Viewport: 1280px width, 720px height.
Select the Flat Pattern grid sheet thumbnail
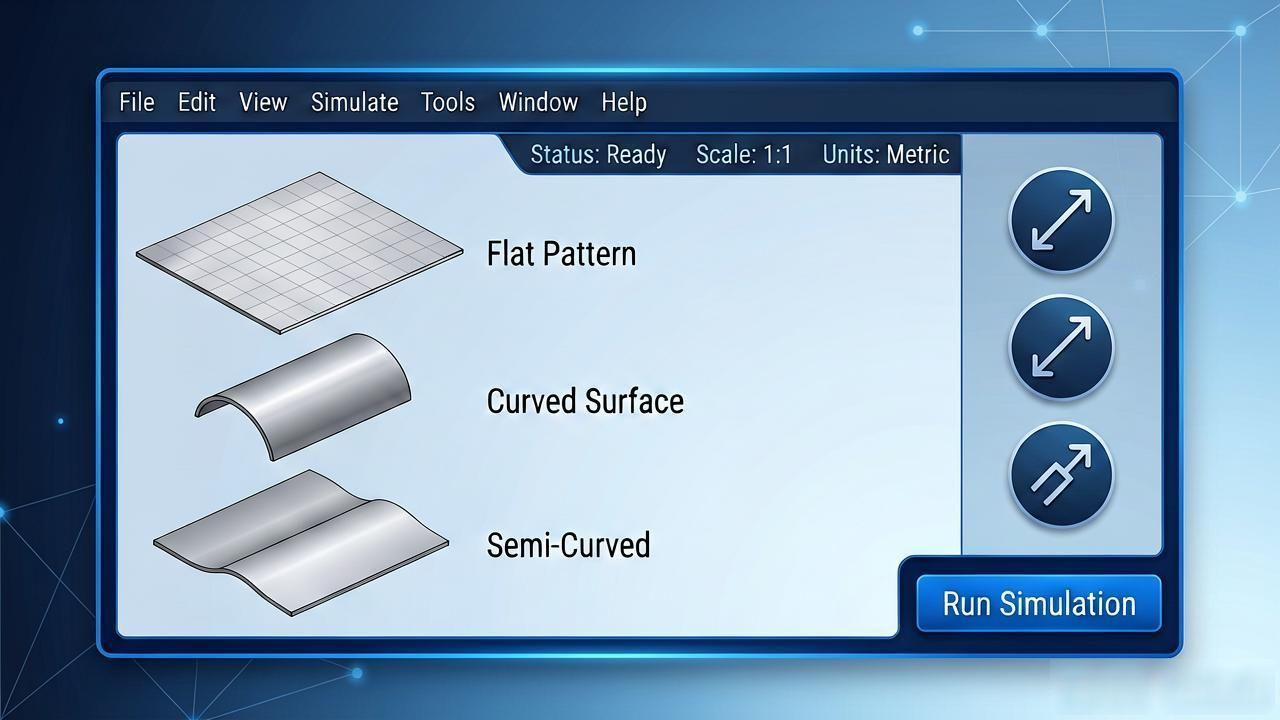299,252
